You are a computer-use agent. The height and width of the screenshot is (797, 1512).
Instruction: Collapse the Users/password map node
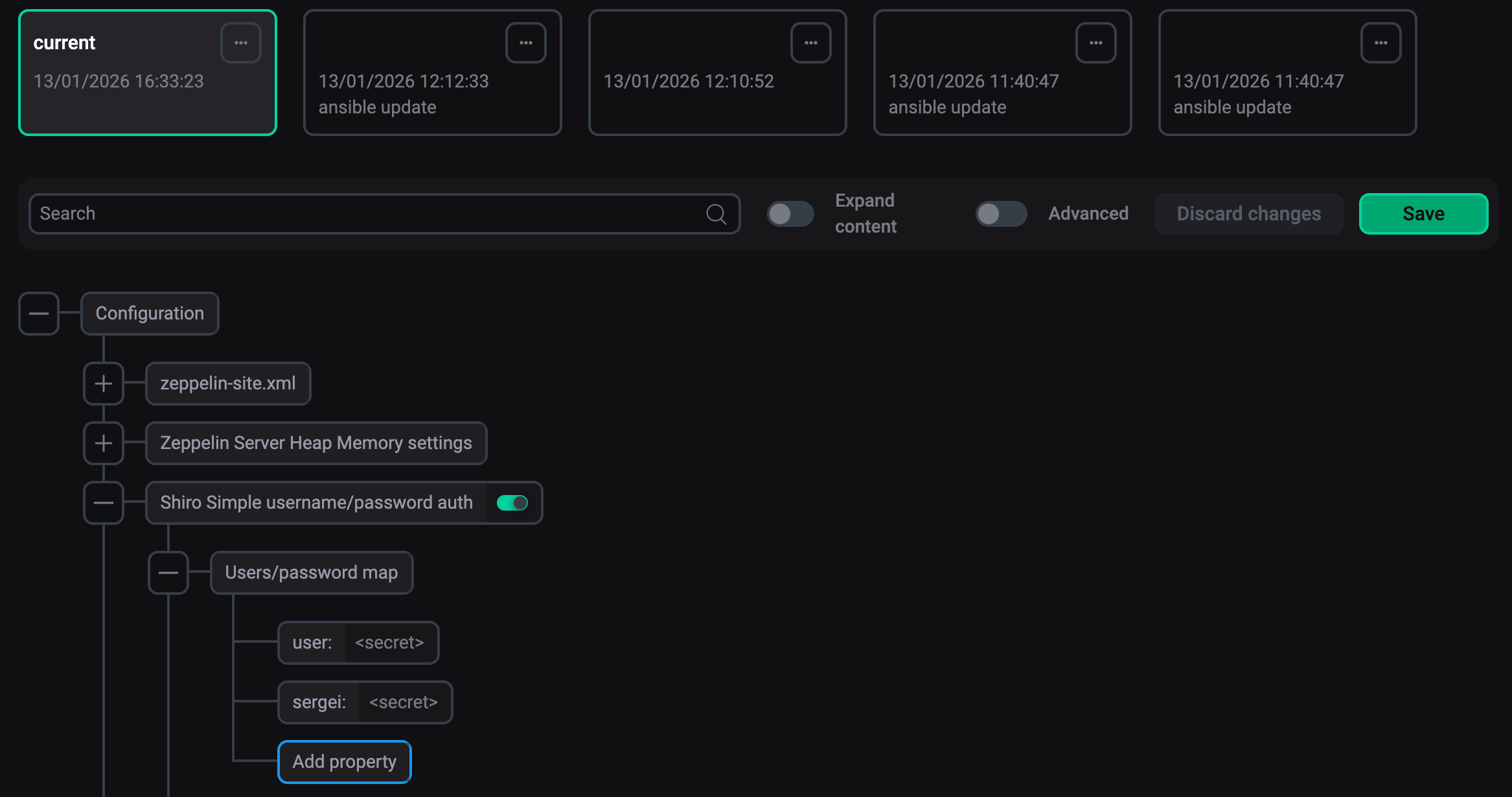(x=169, y=572)
